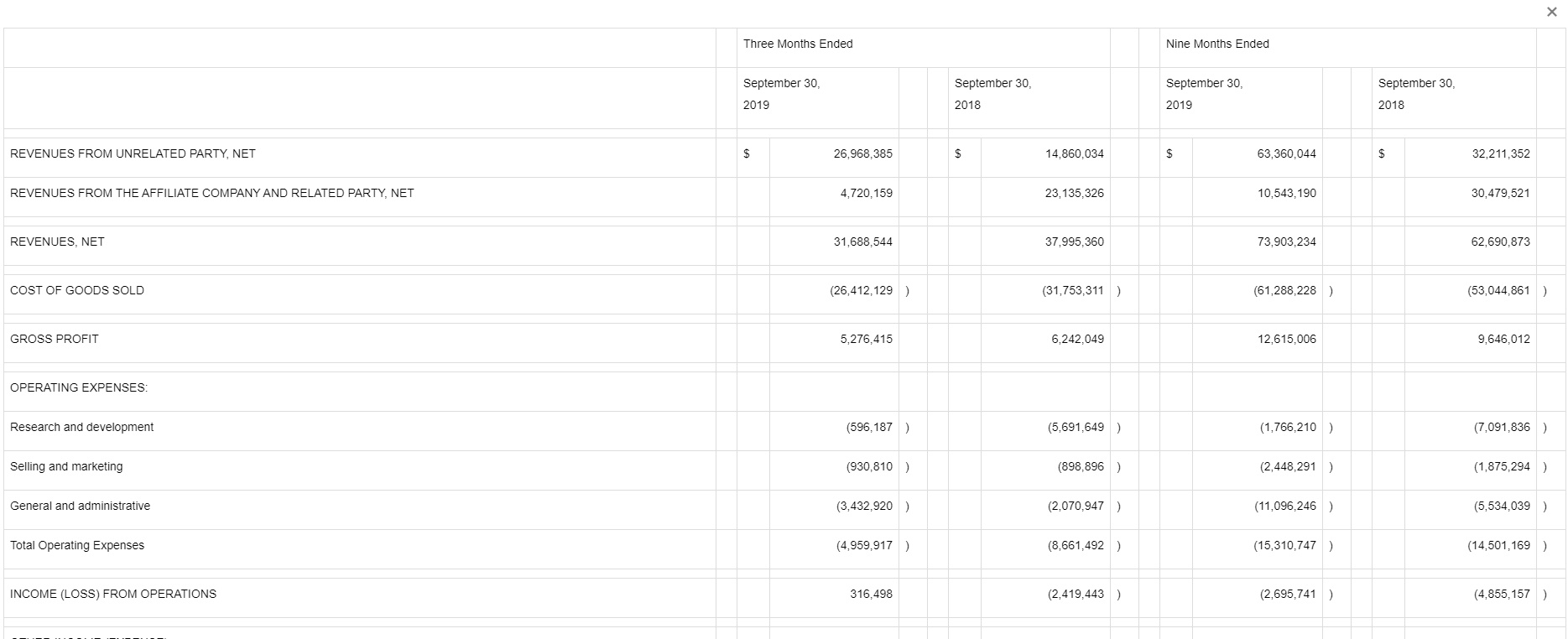Click the Selling and marketing label

66,467
